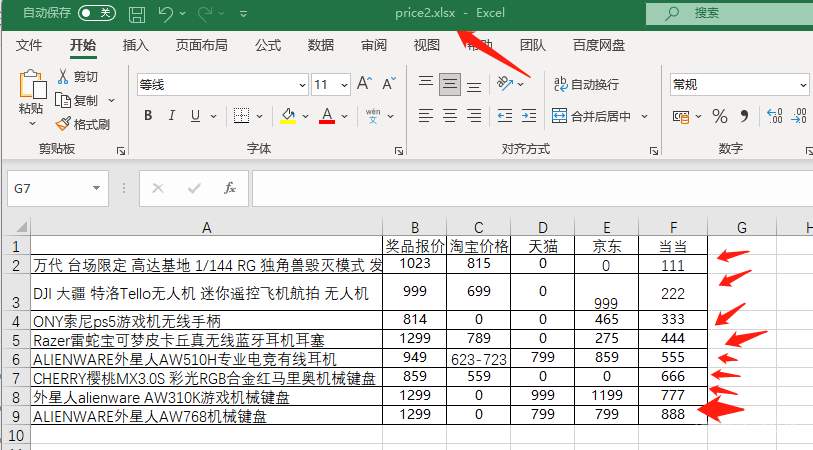Switch to the 插入 tab
813x450 pixels.
point(135,45)
